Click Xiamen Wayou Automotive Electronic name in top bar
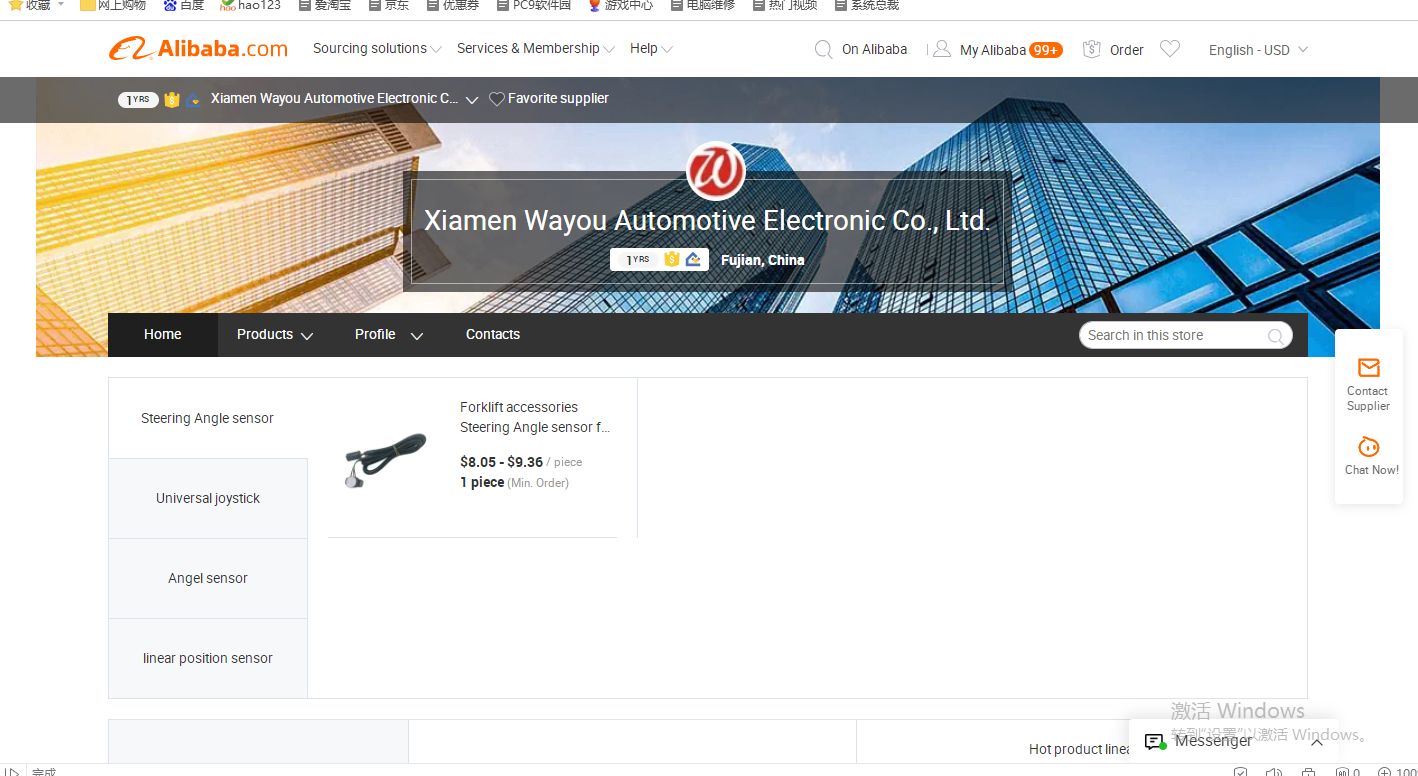The width and height of the screenshot is (1418, 776). [x=335, y=99]
